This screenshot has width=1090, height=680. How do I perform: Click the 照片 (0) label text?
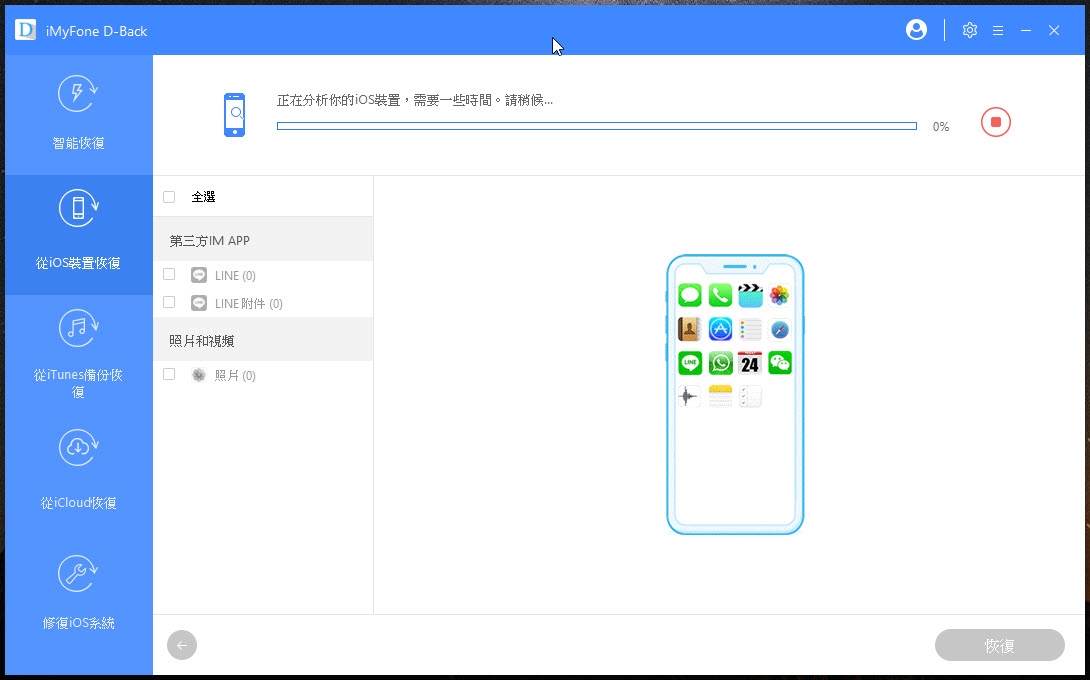point(235,375)
